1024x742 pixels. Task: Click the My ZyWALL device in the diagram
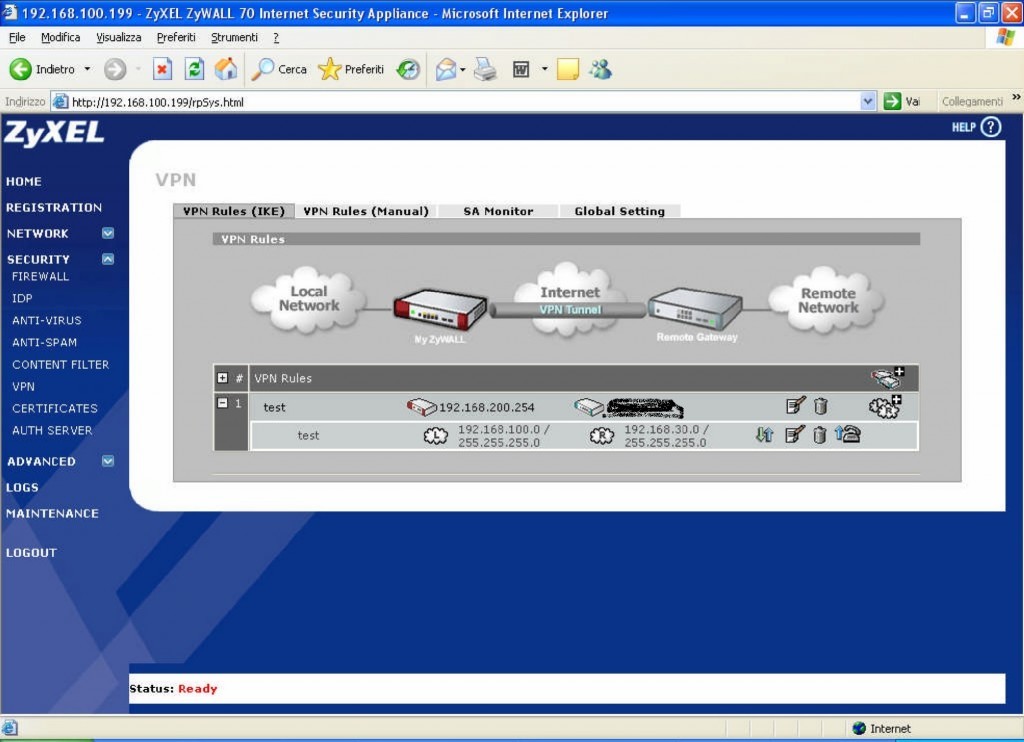pyautogui.click(x=440, y=309)
